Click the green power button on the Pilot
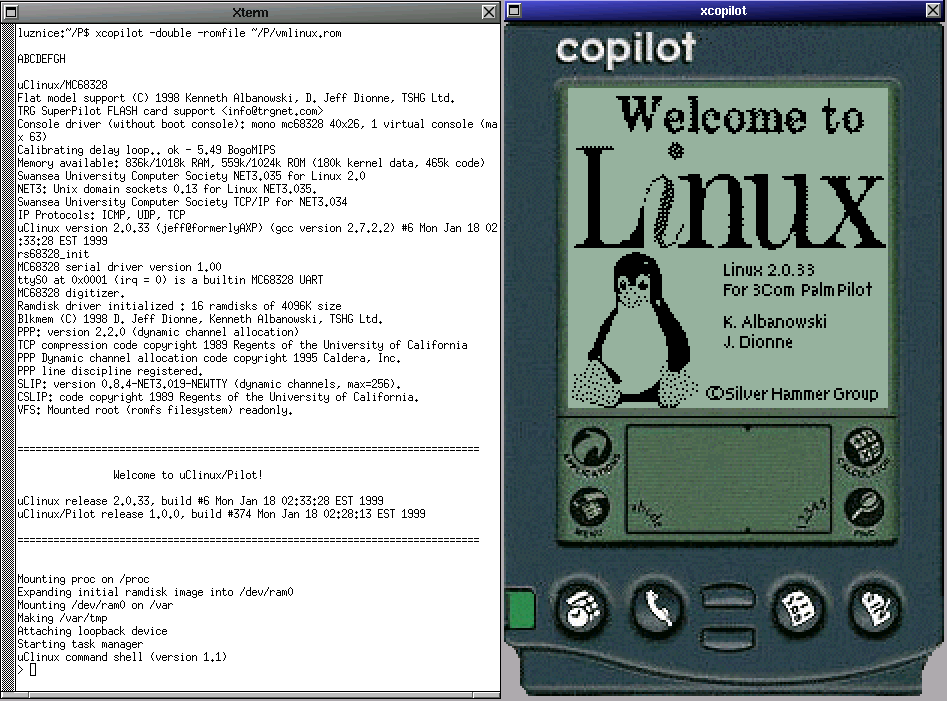 520,610
